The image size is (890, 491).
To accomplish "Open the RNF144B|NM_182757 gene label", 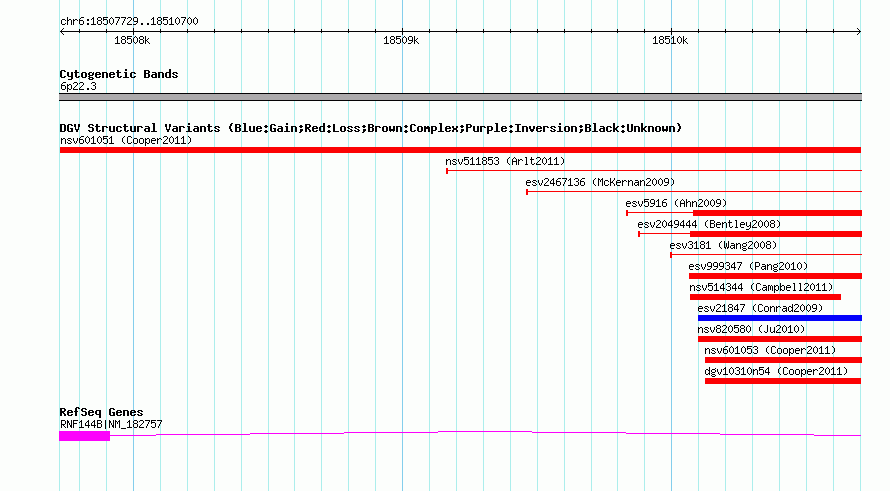I will (111, 424).
